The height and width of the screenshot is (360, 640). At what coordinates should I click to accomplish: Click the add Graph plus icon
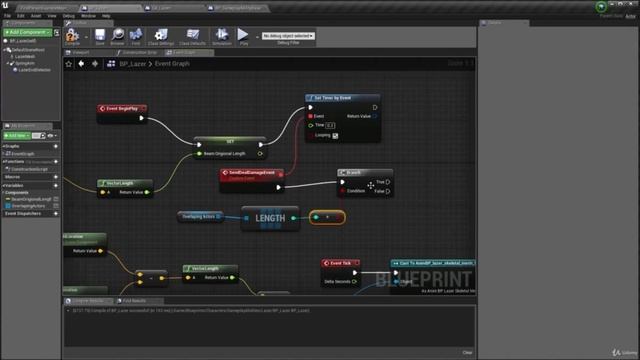[x=56, y=146]
